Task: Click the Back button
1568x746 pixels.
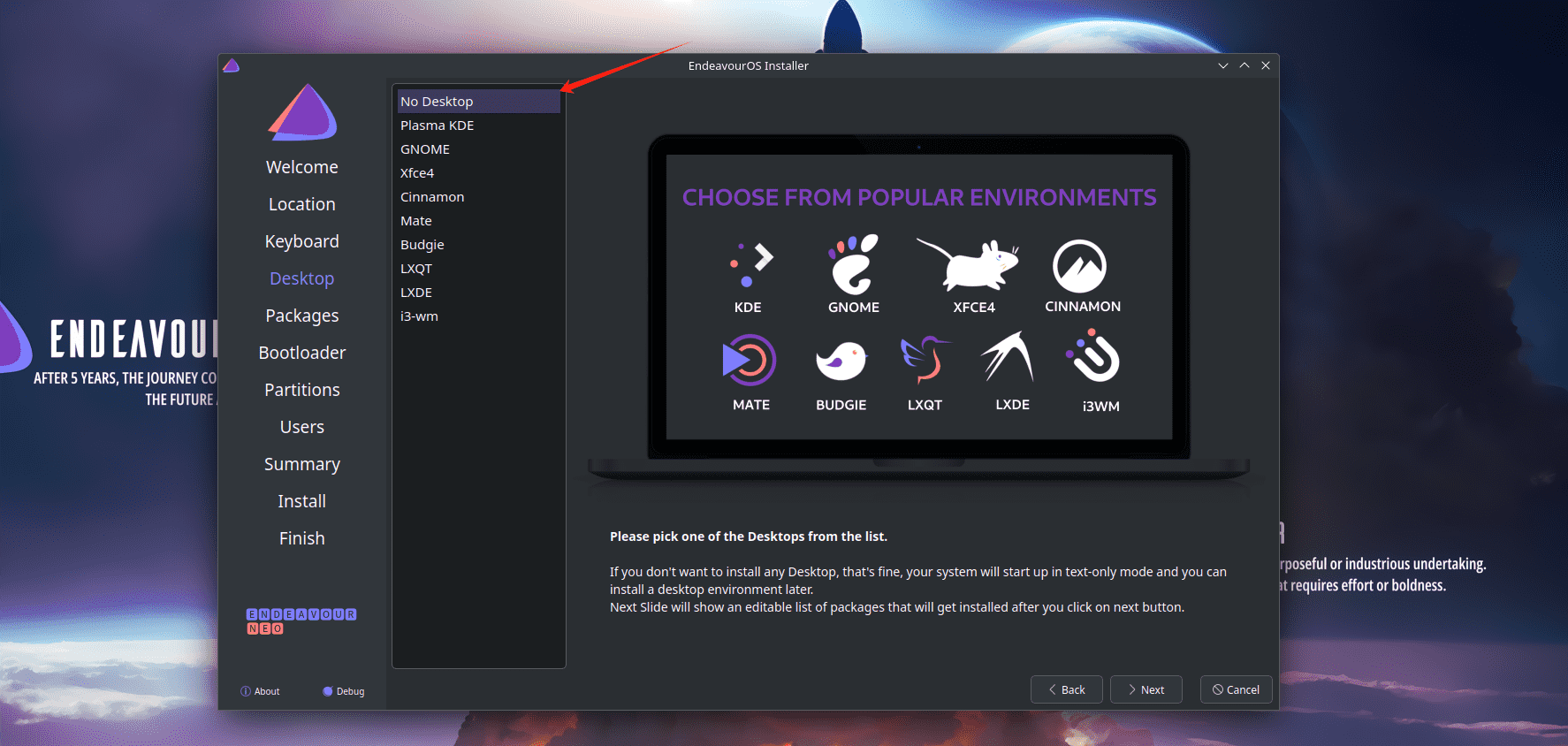Action: (x=1067, y=689)
